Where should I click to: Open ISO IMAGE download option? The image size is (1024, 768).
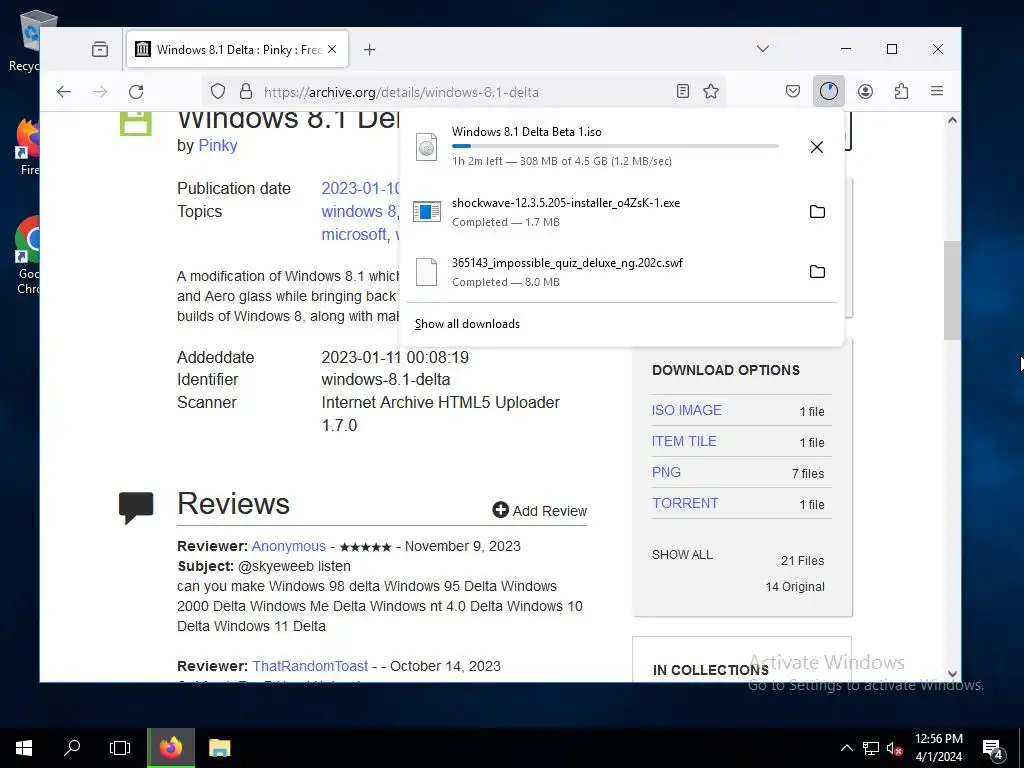[x=686, y=410]
